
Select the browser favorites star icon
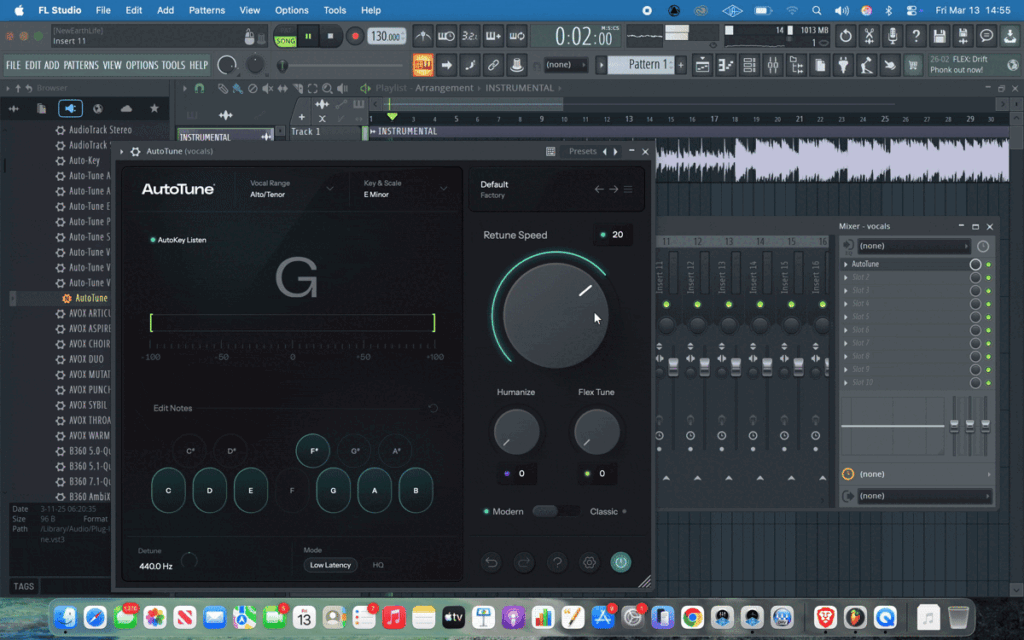pyautogui.click(x=154, y=108)
